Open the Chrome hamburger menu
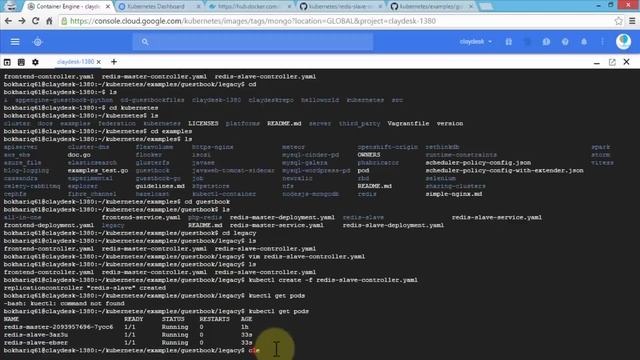This screenshot has height=360, width=640. (632, 21)
